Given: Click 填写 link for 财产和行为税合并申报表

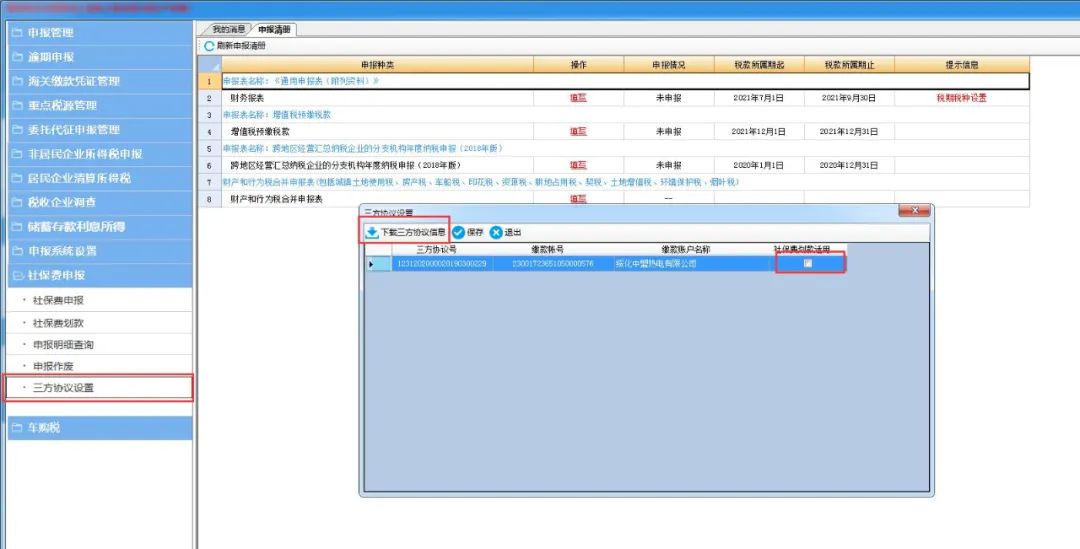Looking at the screenshot, I should pos(578,199).
